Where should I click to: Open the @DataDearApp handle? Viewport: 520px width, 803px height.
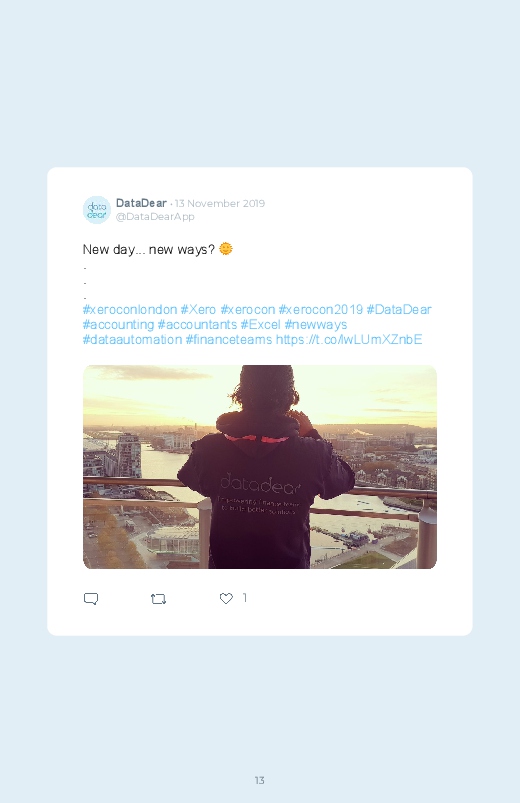point(155,217)
